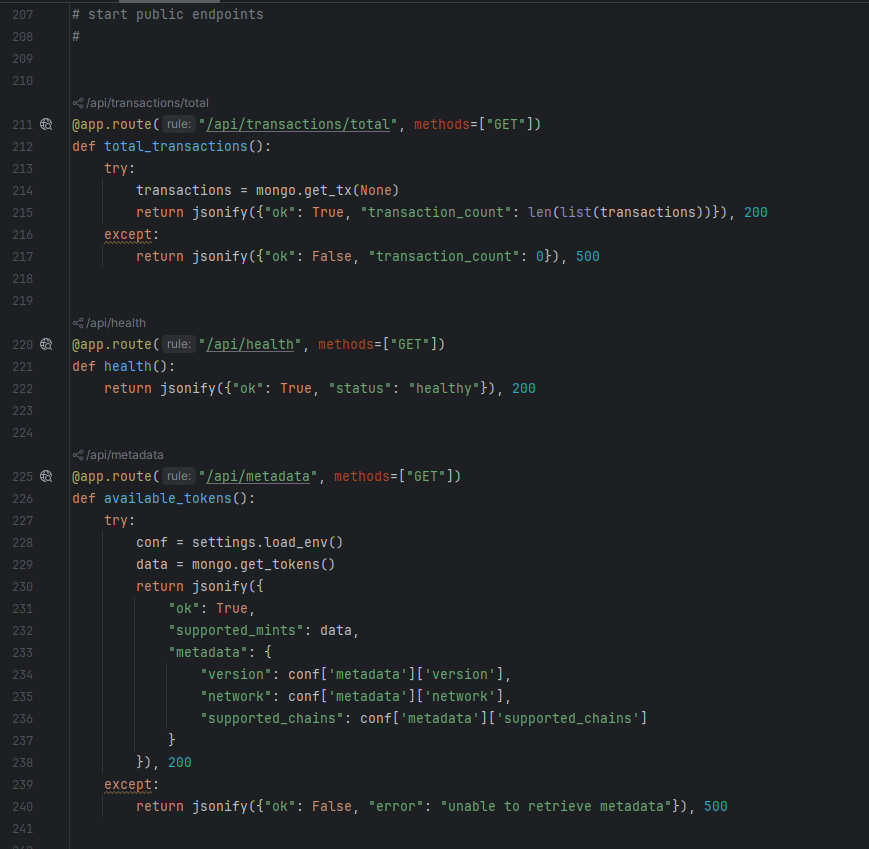The height and width of the screenshot is (849, 869).
Task: Click the status code 500 on line 240
Action: point(715,806)
